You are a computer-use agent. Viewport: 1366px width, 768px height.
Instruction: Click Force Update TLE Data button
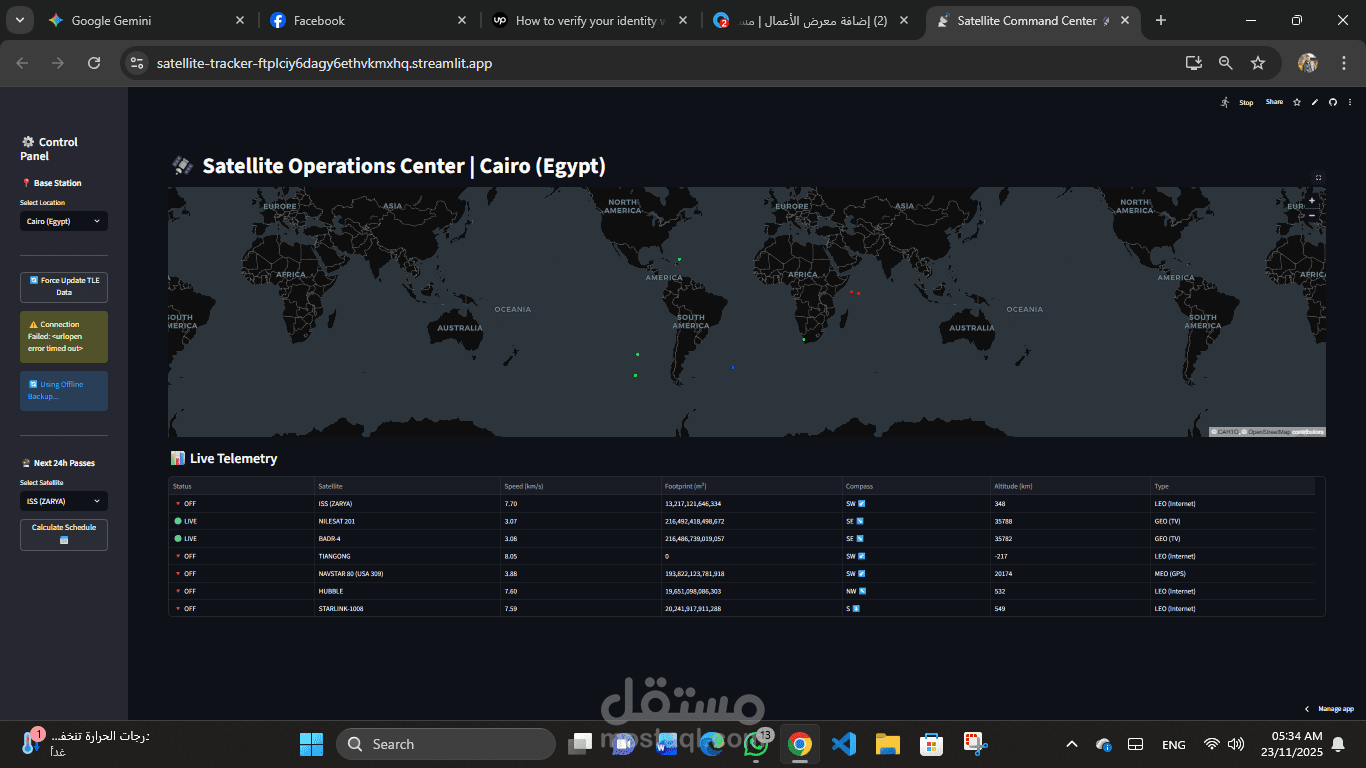click(64, 287)
